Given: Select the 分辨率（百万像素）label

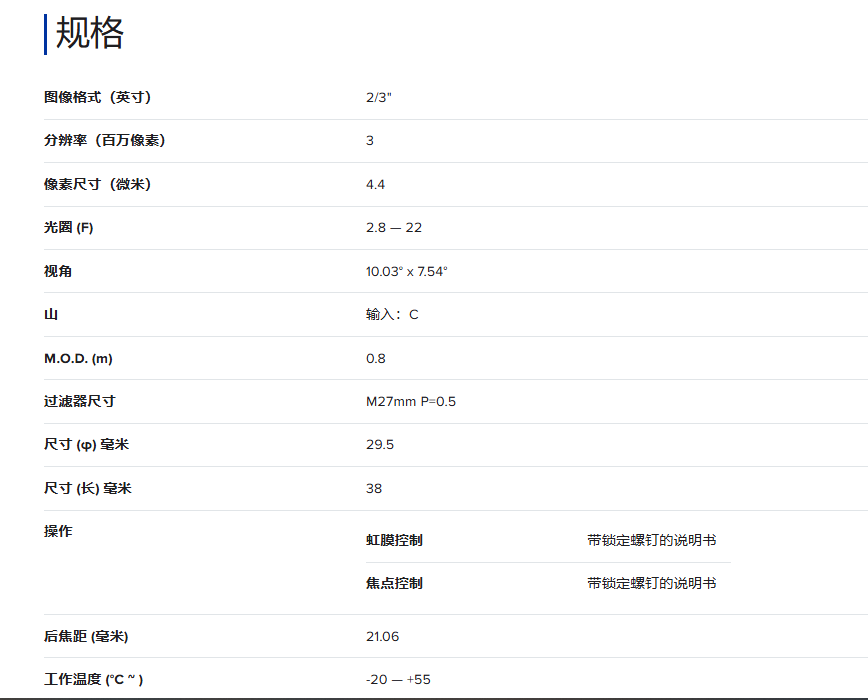Looking at the screenshot, I should (x=104, y=140).
